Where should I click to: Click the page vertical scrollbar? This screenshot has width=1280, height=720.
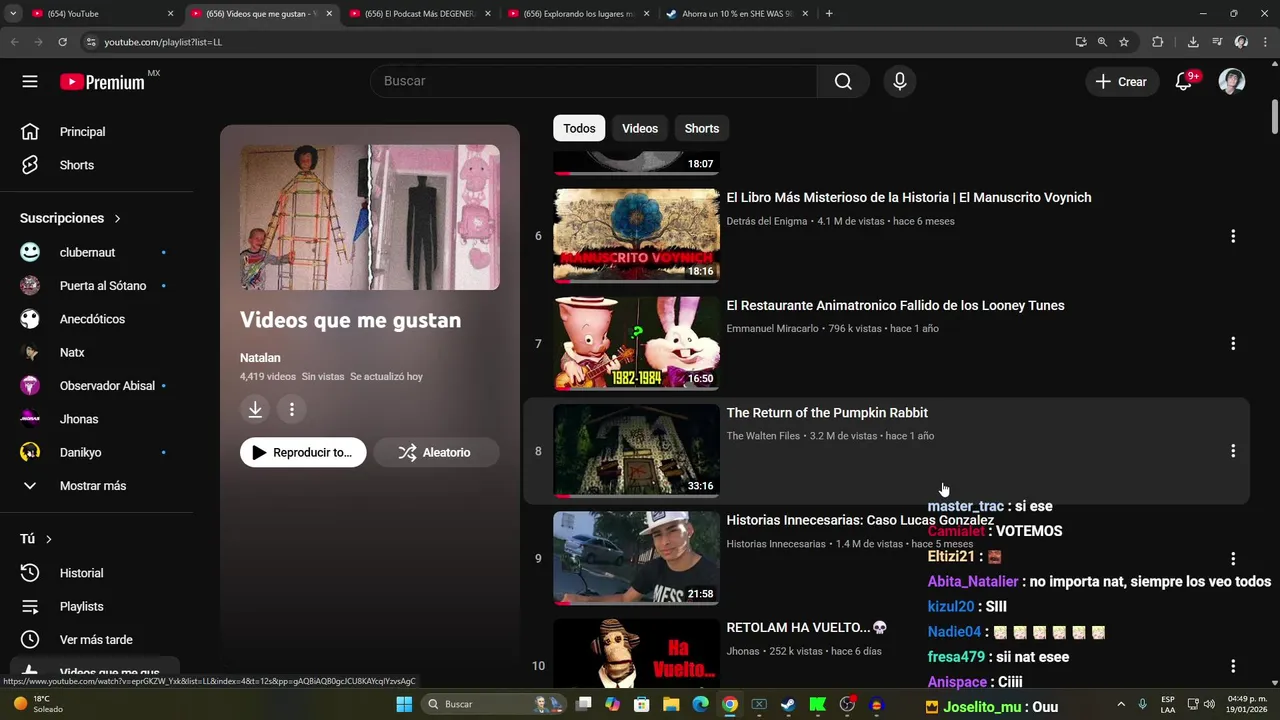(x=1275, y=115)
